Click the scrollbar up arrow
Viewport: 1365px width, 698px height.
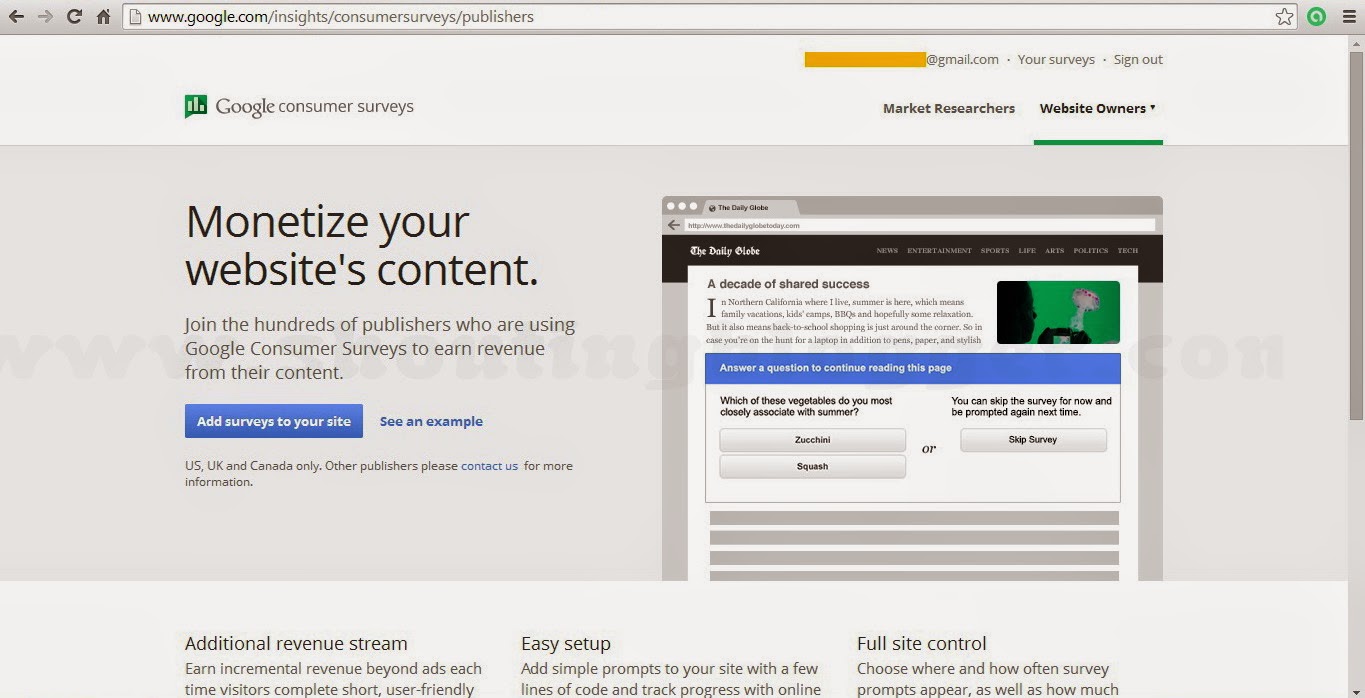(x=1356, y=42)
